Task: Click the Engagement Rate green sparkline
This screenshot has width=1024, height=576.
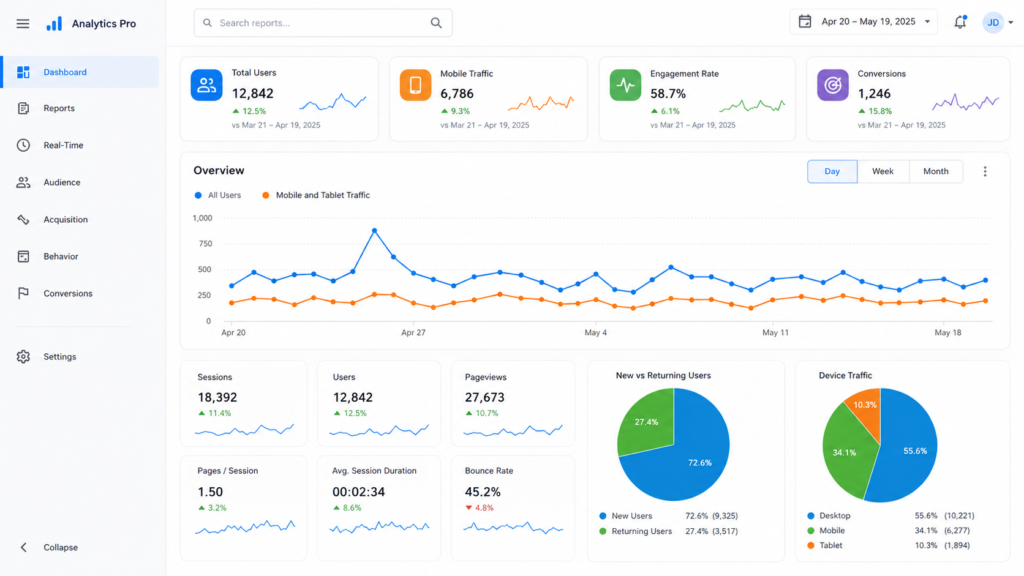Action: click(752, 104)
